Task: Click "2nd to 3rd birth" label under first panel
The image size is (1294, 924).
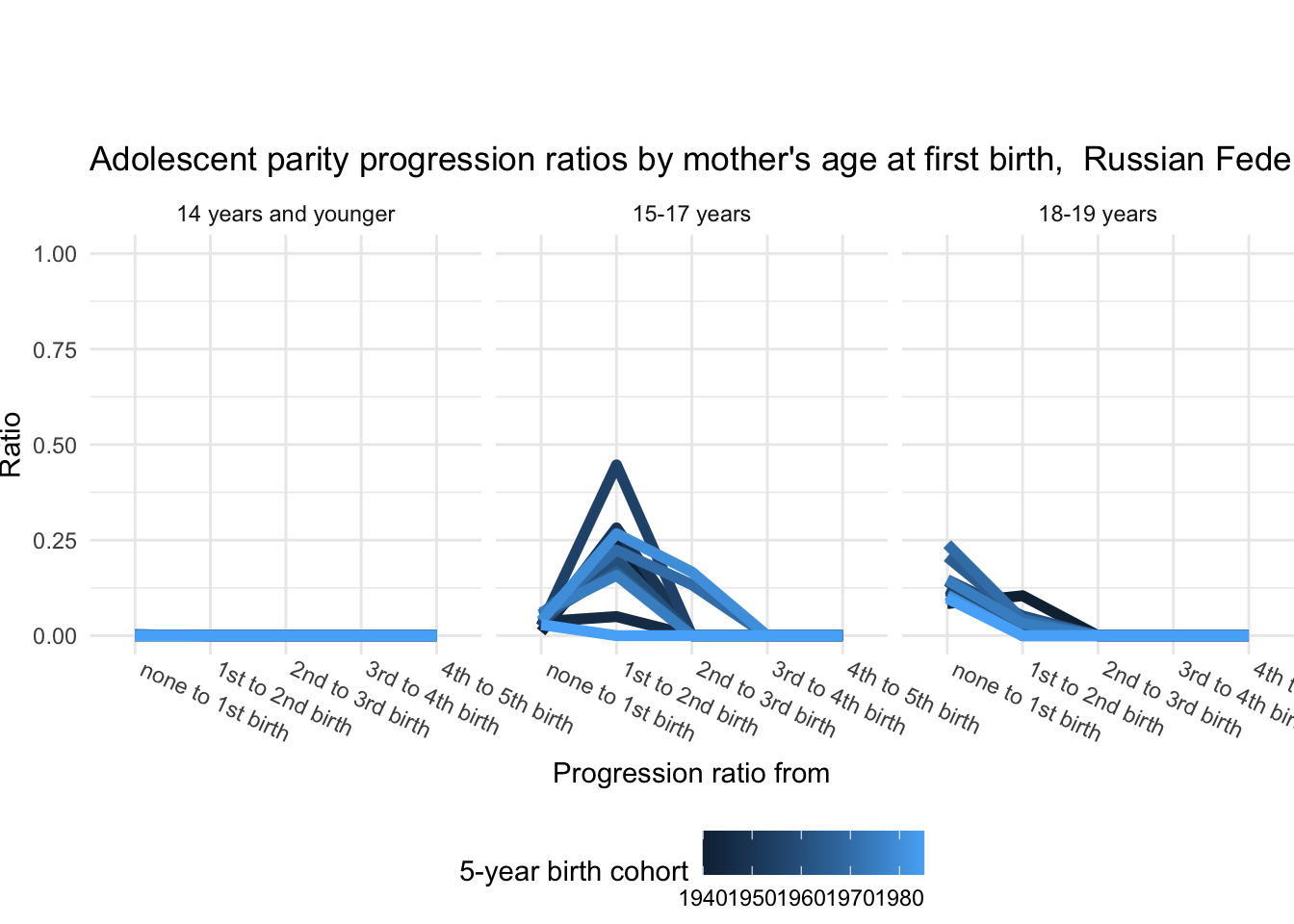Action: tap(359, 700)
